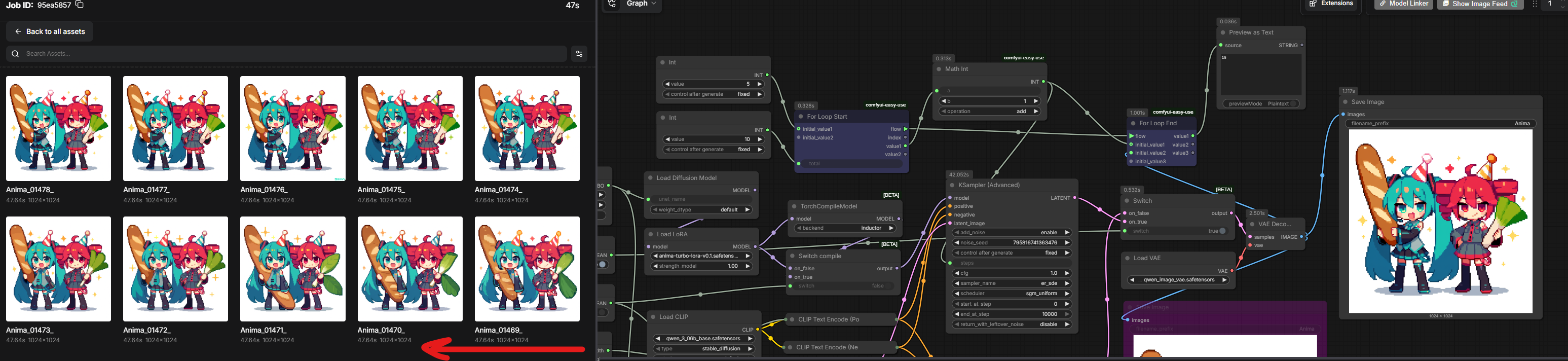Open the Anima_01477_ thumbnail
Screen dimensions: 1568x361
(175, 128)
